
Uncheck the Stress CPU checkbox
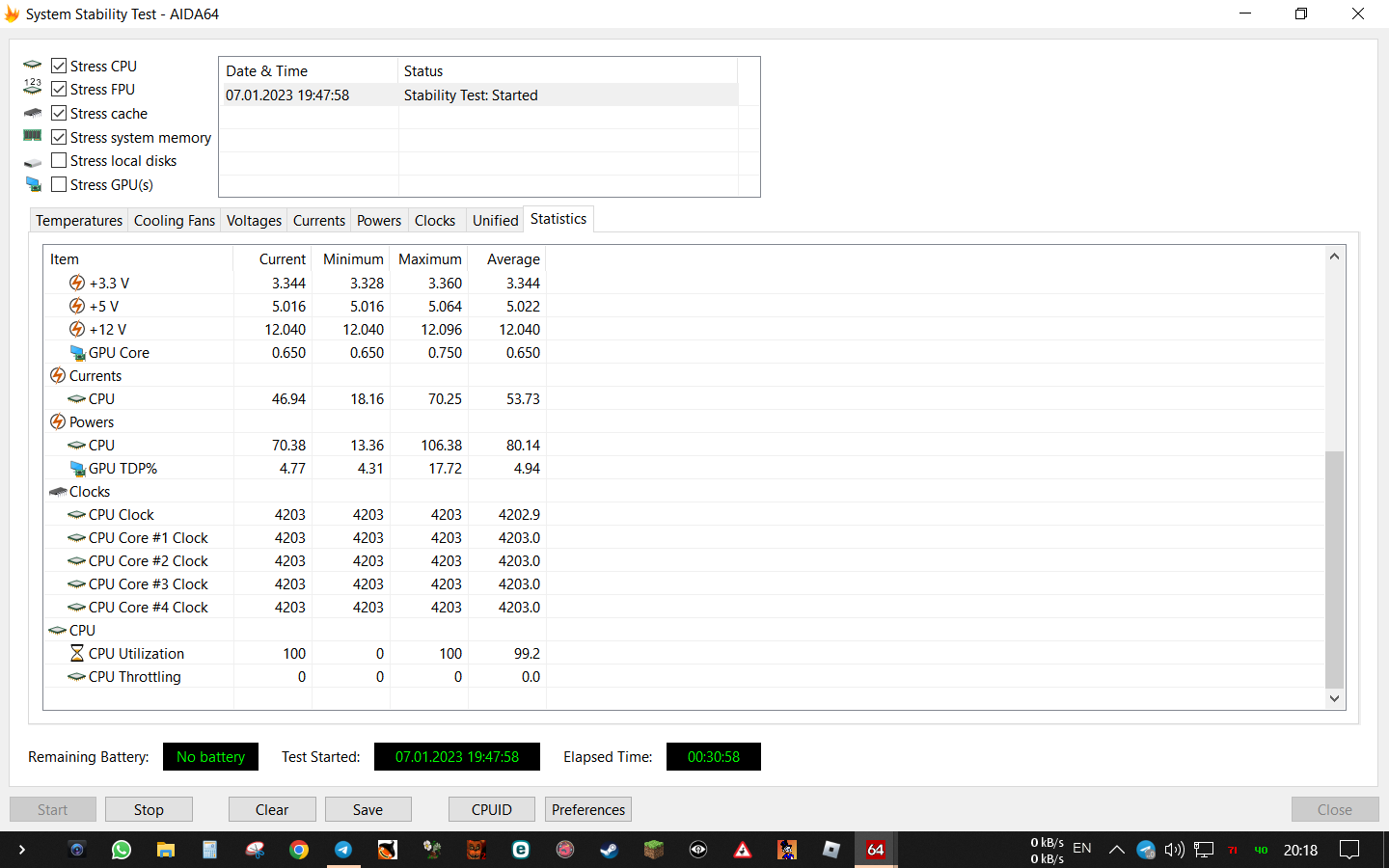59,66
